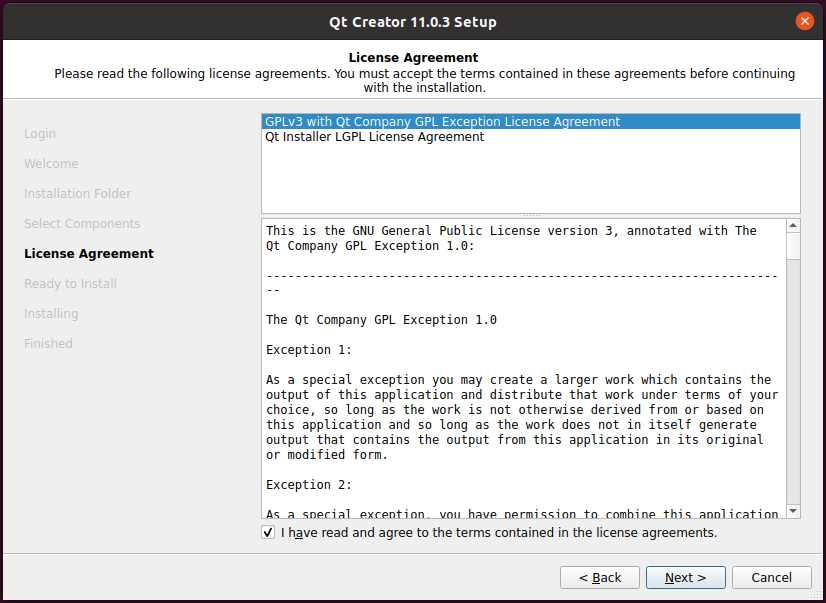Click the 'Exception 2:' heading in license text

pos(309,485)
